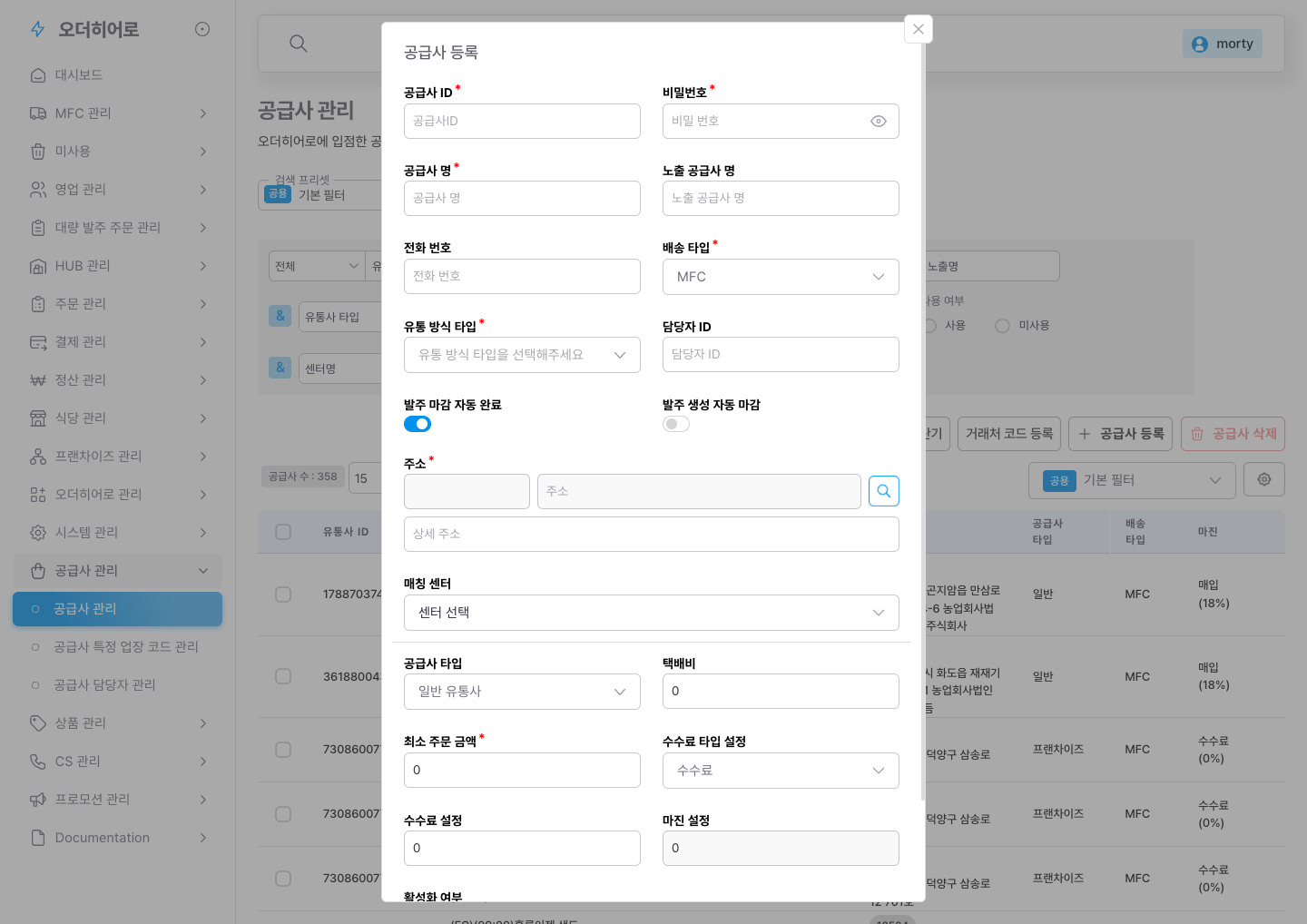Focus the 공급사 ID input field
The width and height of the screenshot is (1307, 924).
pos(522,121)
